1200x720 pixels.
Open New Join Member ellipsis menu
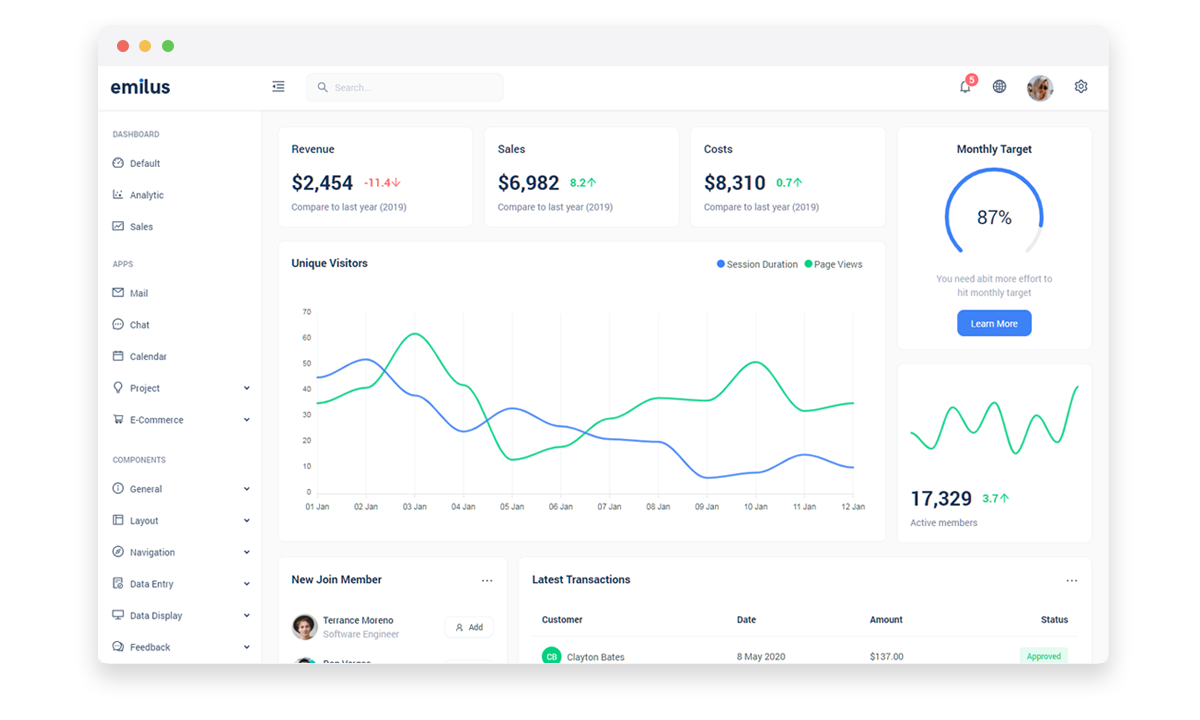(x=487, y=580)
